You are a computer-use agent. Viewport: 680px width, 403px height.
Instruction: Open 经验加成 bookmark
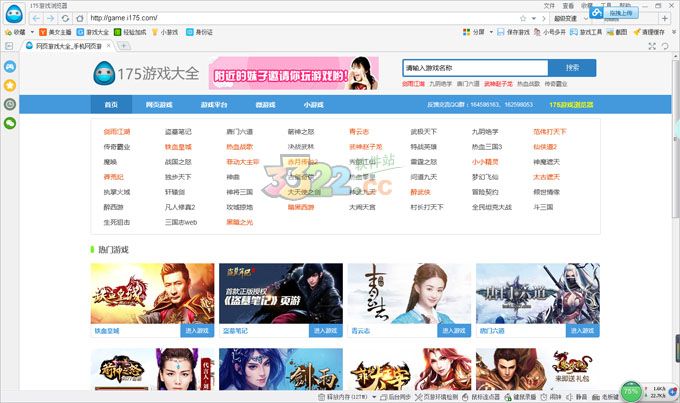[130, 32]
